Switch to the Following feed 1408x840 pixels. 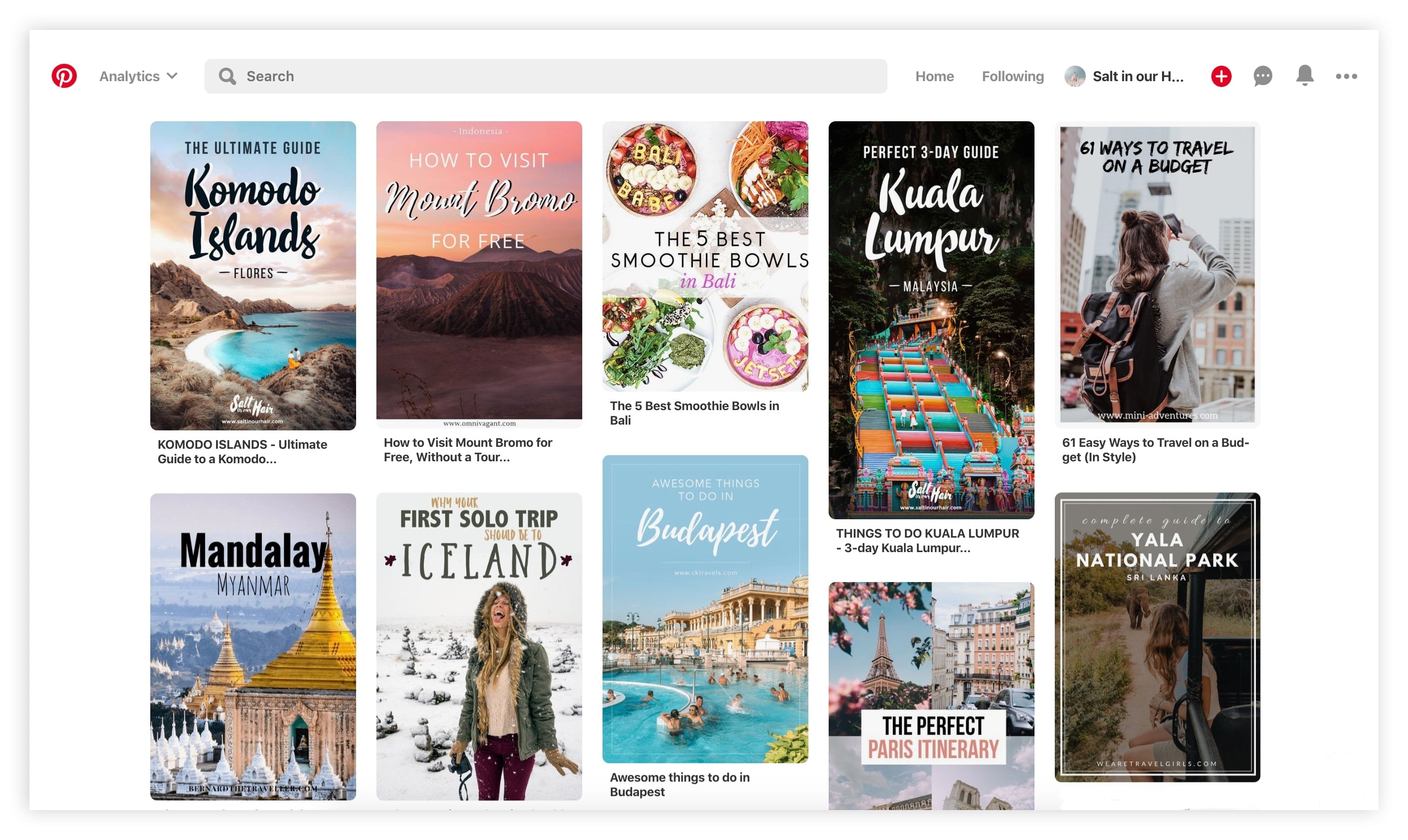click(x=1012, y=76)
